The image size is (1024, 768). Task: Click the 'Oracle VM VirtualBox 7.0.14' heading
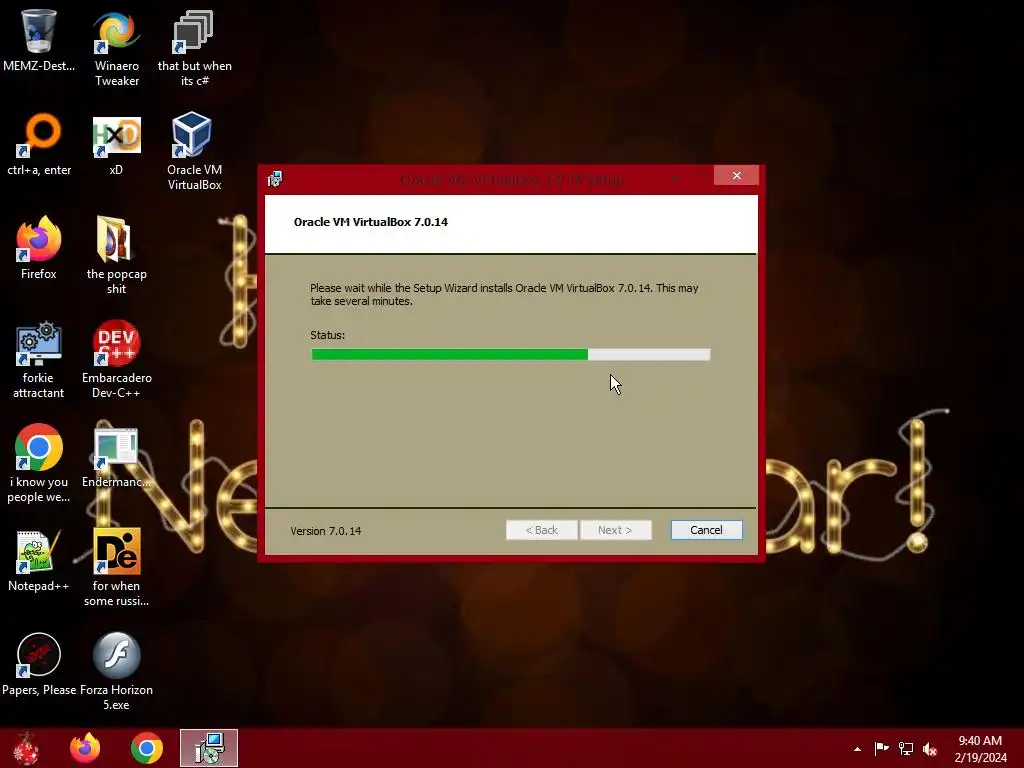[371, 222]
